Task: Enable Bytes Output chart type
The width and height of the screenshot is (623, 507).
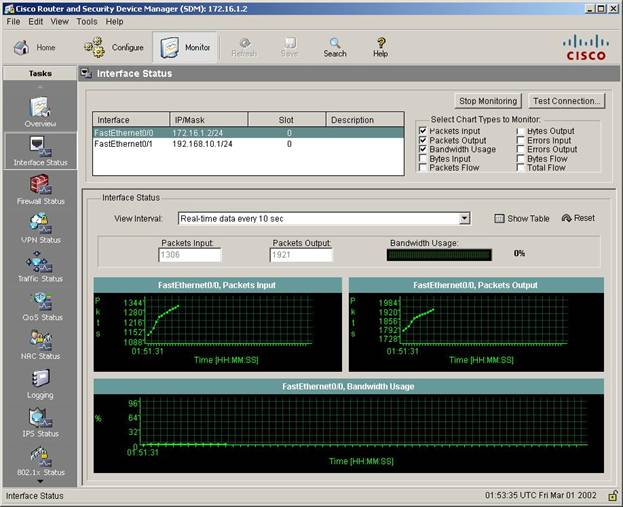Action: pos(520,131)
